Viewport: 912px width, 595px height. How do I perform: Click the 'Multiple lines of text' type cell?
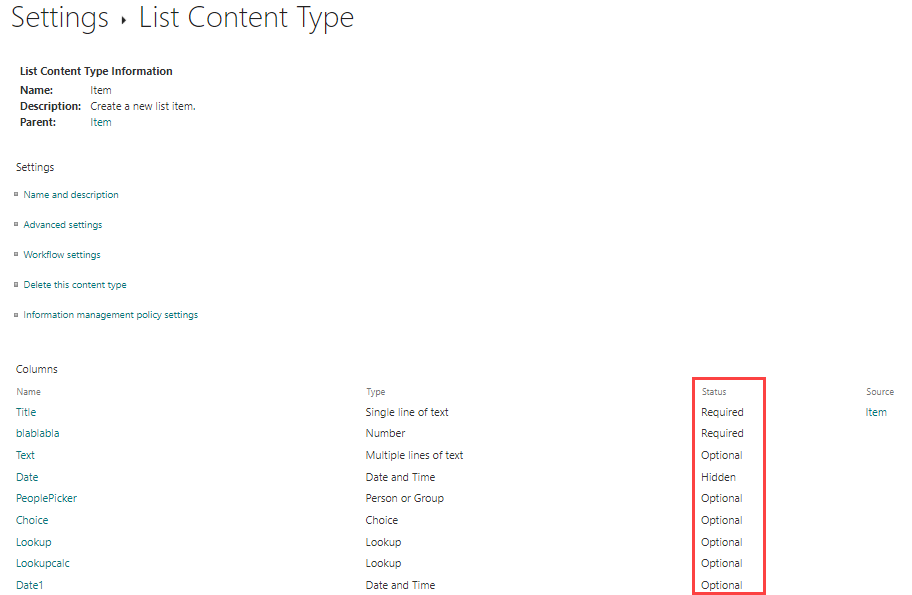414,455
